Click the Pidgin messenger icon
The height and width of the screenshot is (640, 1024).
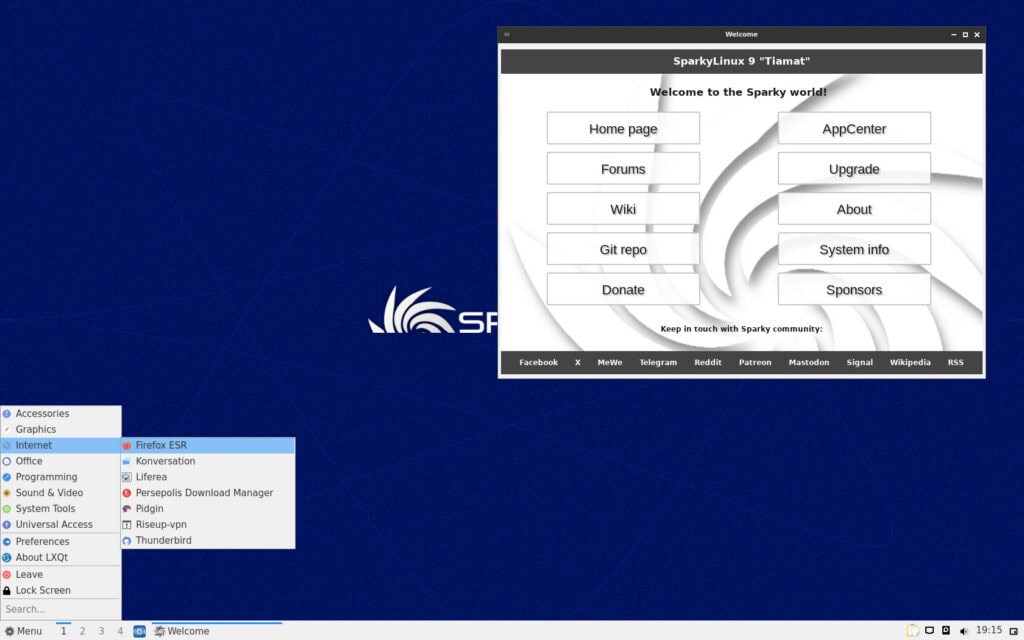tap(127, 509)
